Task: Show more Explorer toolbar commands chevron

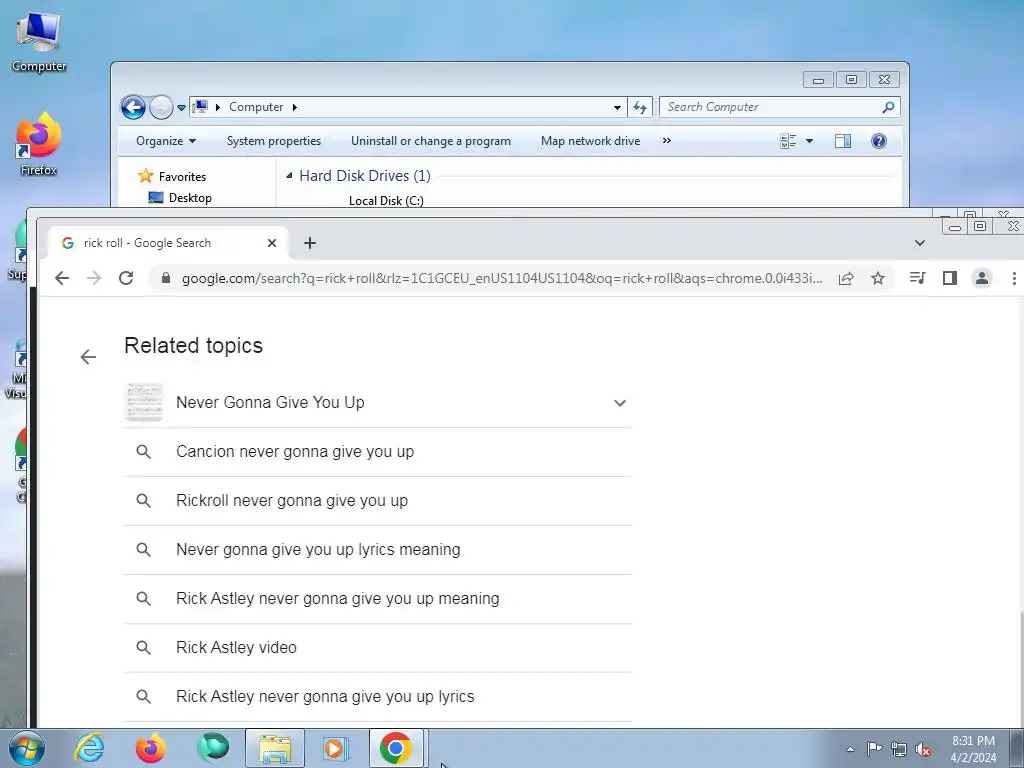Action: [667, 140]
